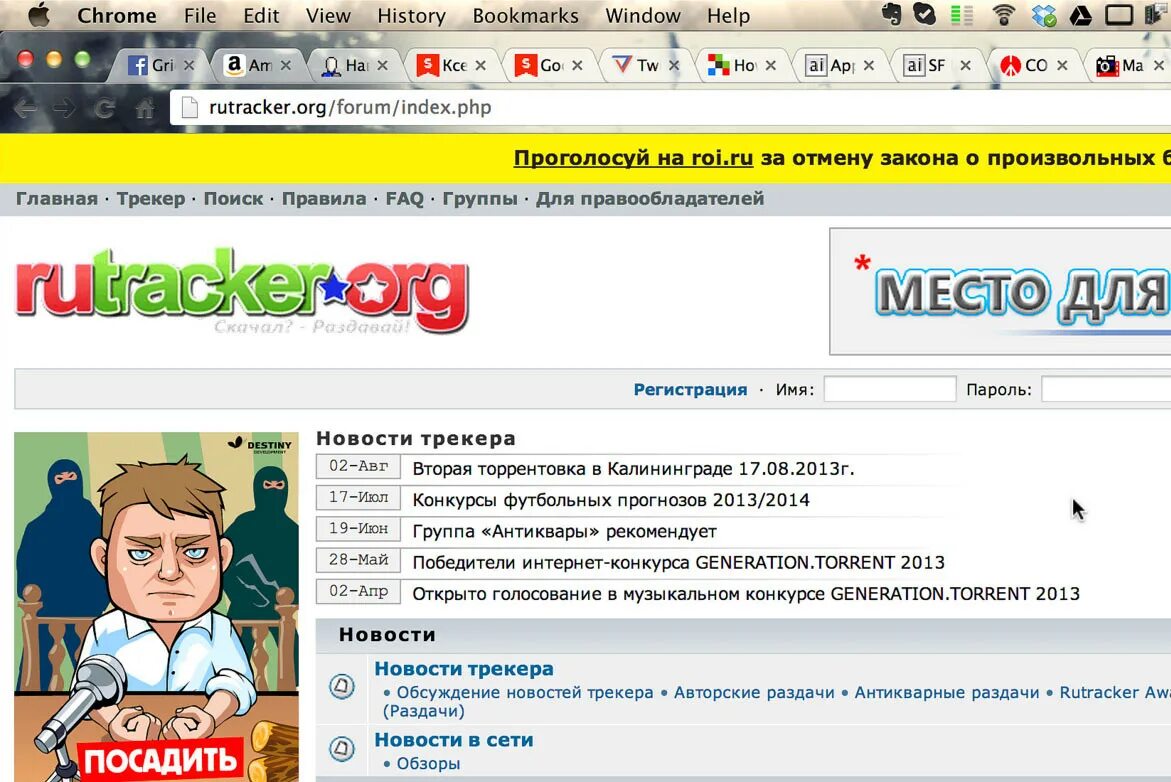Viewport: 1171px width, 782px height.
Task: Click the rutracker.org address bar
Action: (x=672, y=108)
